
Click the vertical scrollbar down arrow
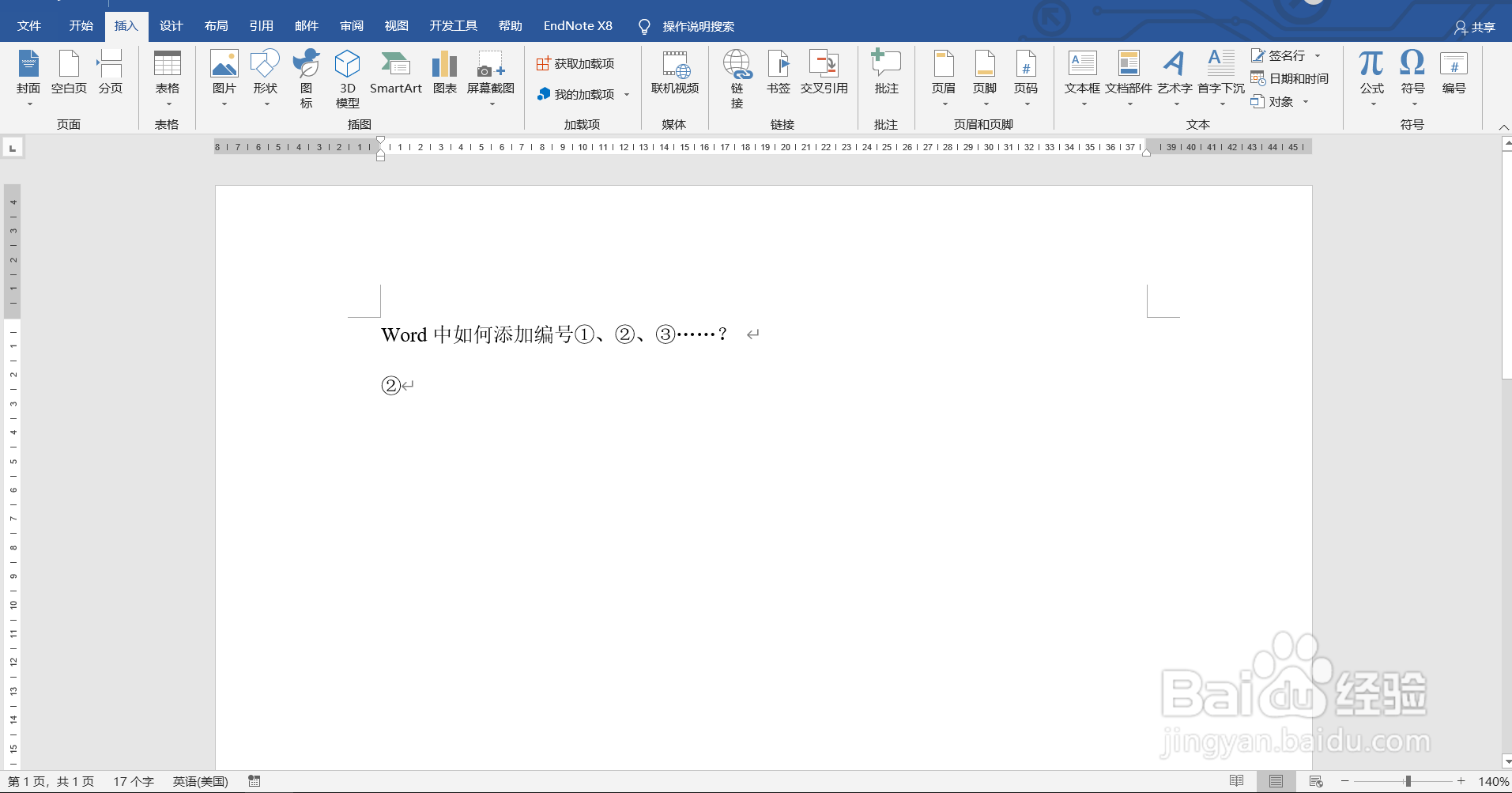coord(1506,762)
